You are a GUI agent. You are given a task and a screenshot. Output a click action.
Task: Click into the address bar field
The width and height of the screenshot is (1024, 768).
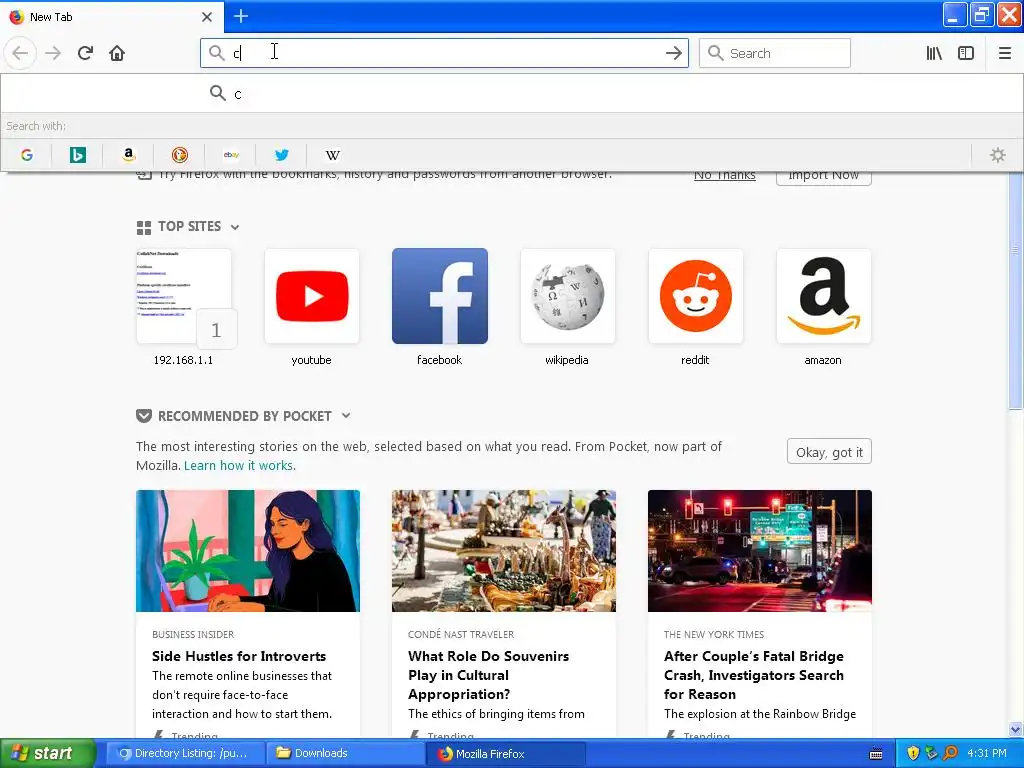click(444, 53)
